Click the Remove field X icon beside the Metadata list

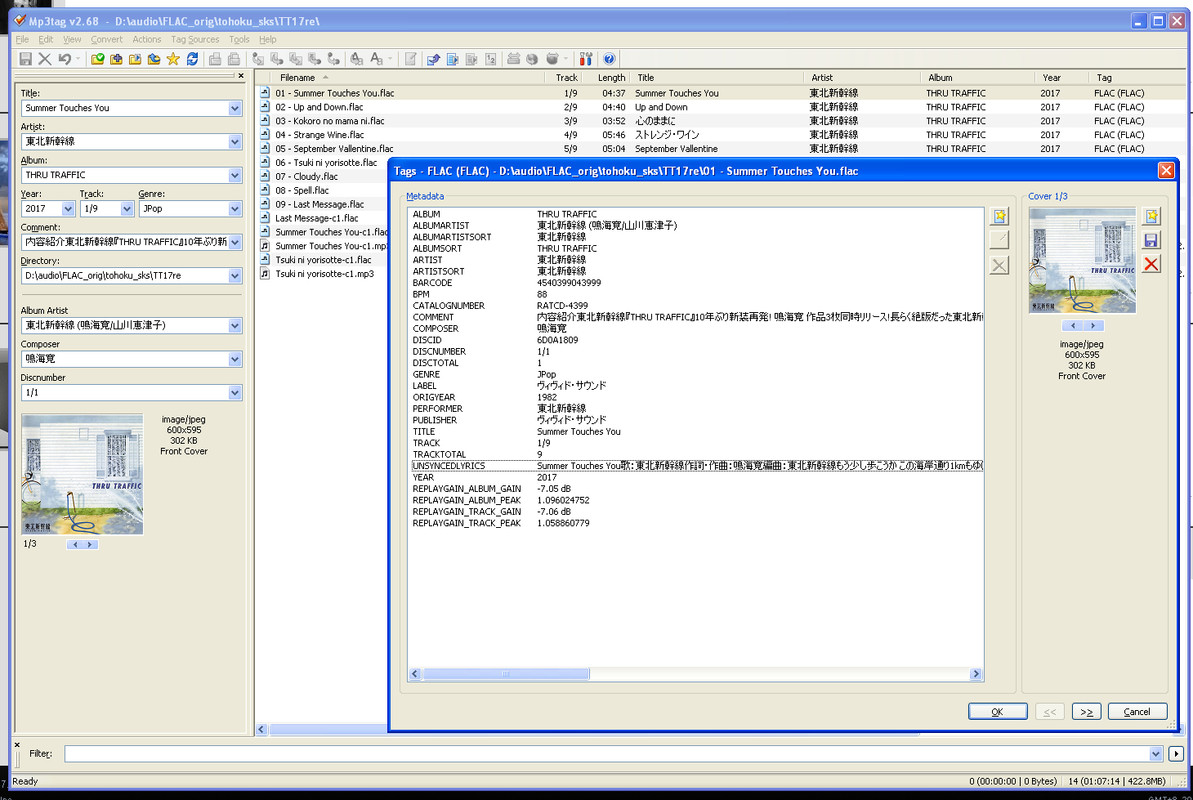(x=1000, y=265)
